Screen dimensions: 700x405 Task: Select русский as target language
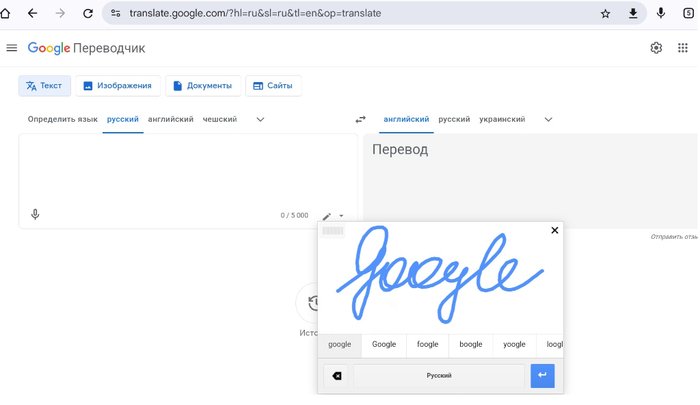pos(454,119)
